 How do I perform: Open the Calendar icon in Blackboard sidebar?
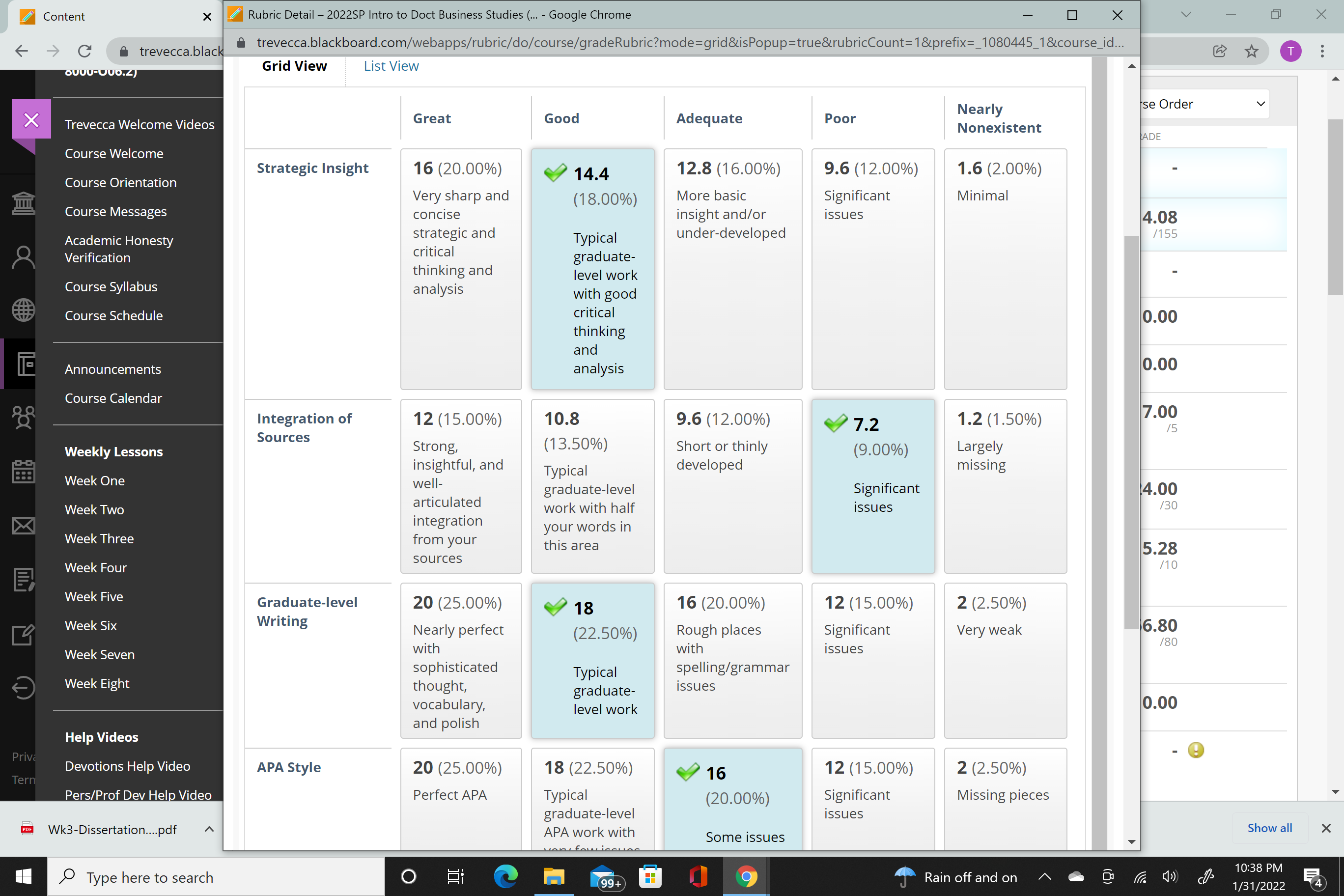[x=24, y=472]
